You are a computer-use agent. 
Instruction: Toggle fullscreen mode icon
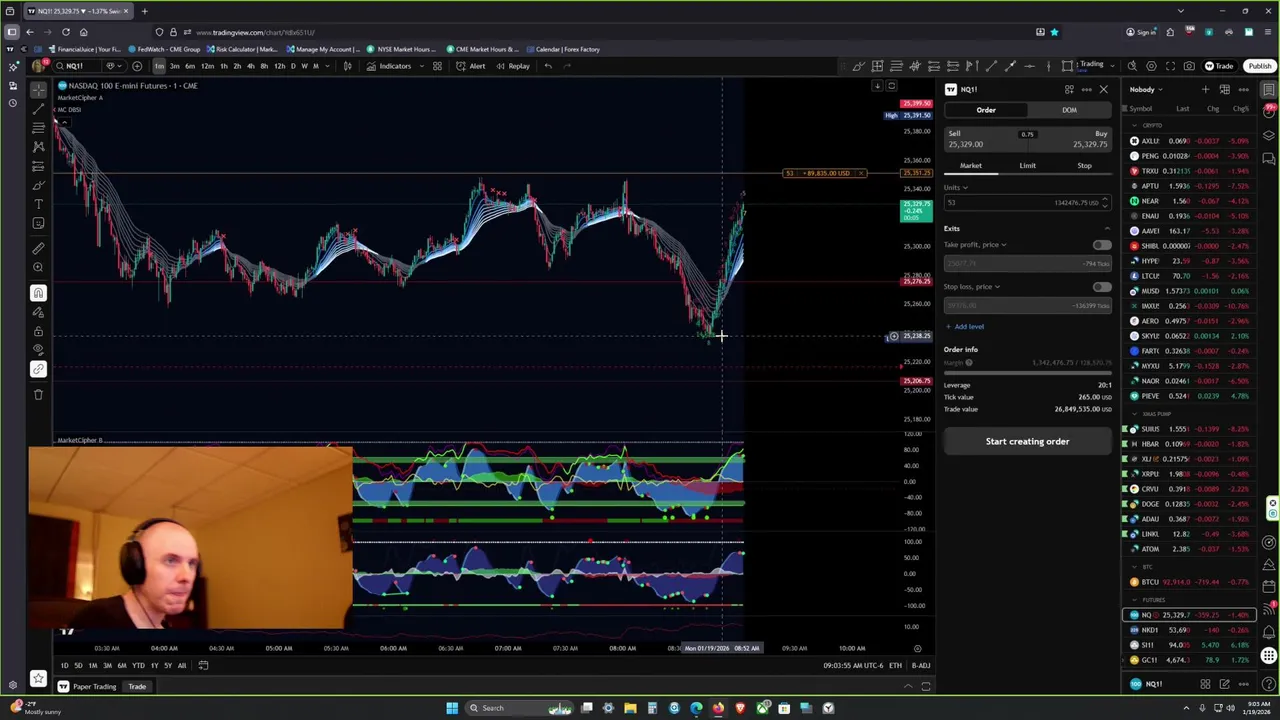click(x=1170, y=66)
